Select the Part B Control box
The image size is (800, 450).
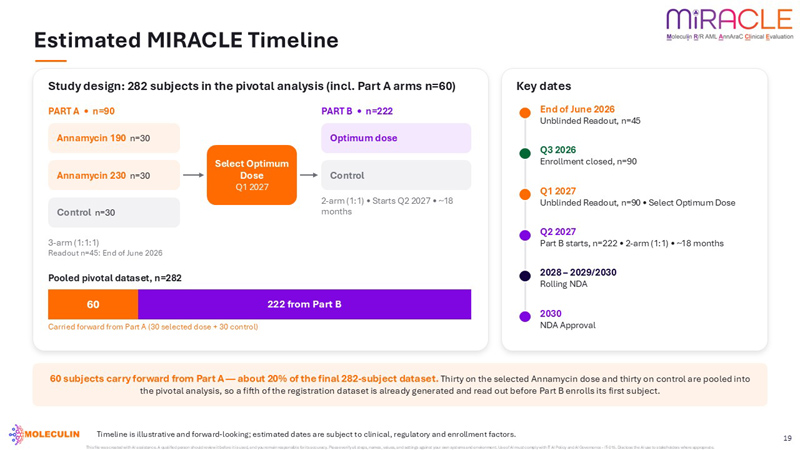[396, 175]
